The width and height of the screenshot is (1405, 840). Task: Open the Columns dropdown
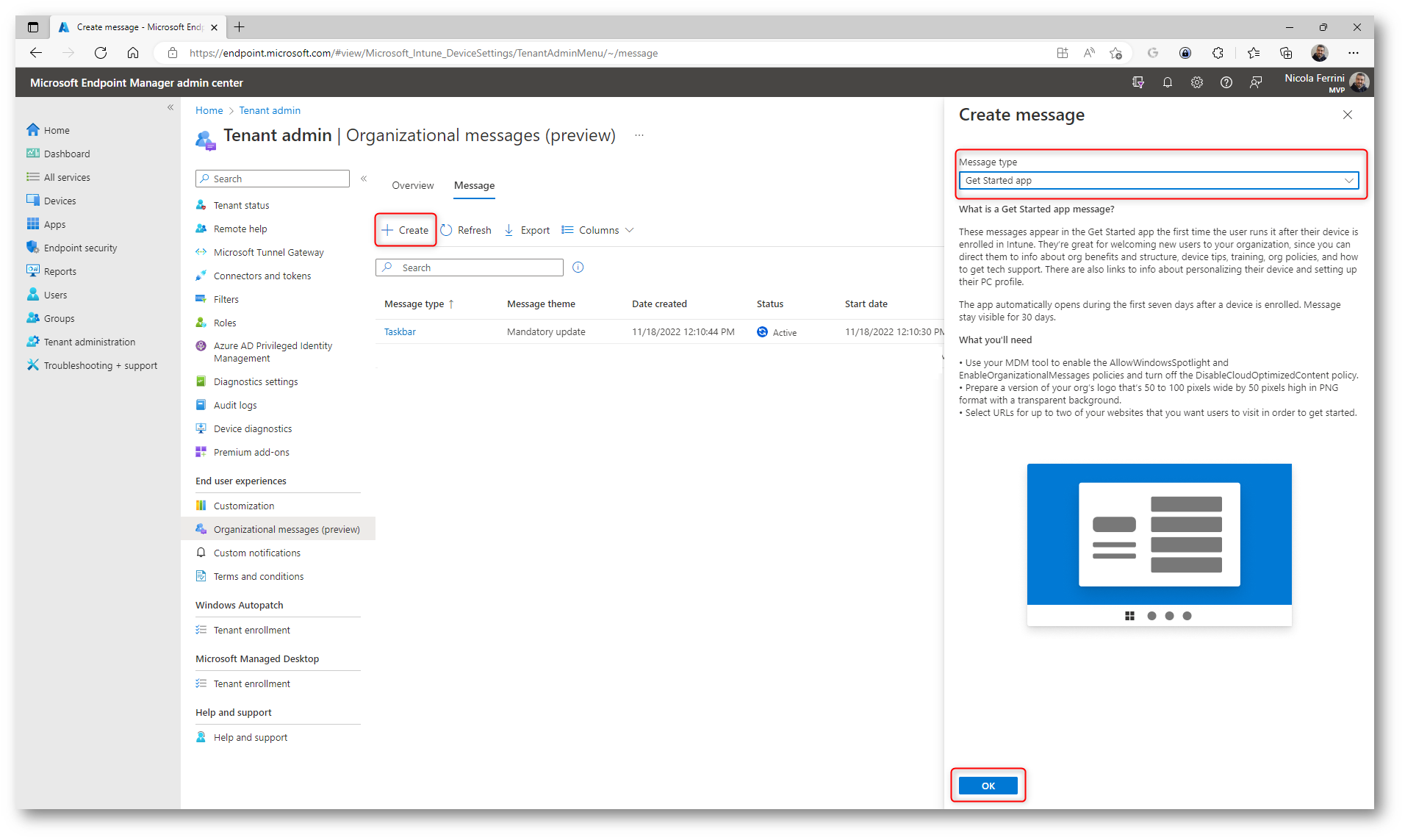597,230
